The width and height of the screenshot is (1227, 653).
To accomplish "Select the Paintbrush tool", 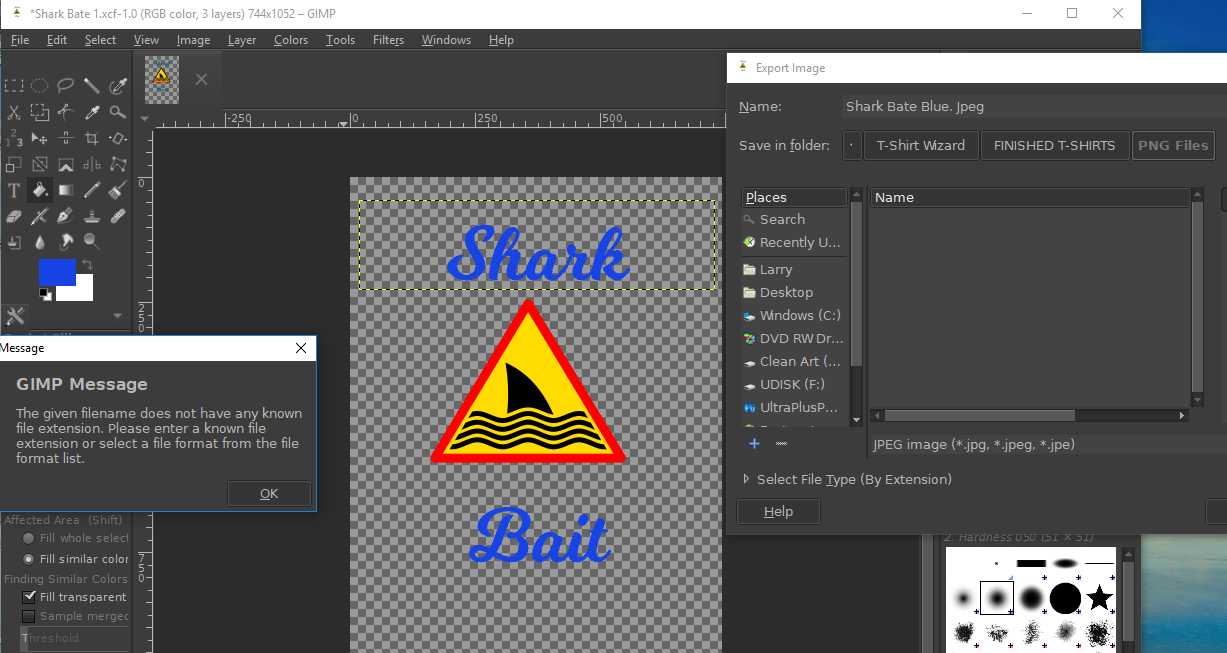I will coord(118,190).
